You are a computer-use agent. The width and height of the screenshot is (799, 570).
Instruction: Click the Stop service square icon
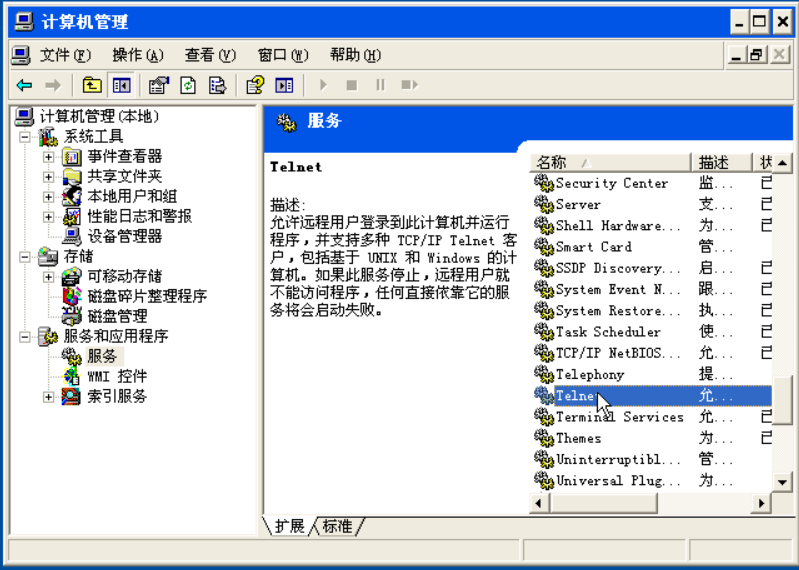click(x=352, y=85)
